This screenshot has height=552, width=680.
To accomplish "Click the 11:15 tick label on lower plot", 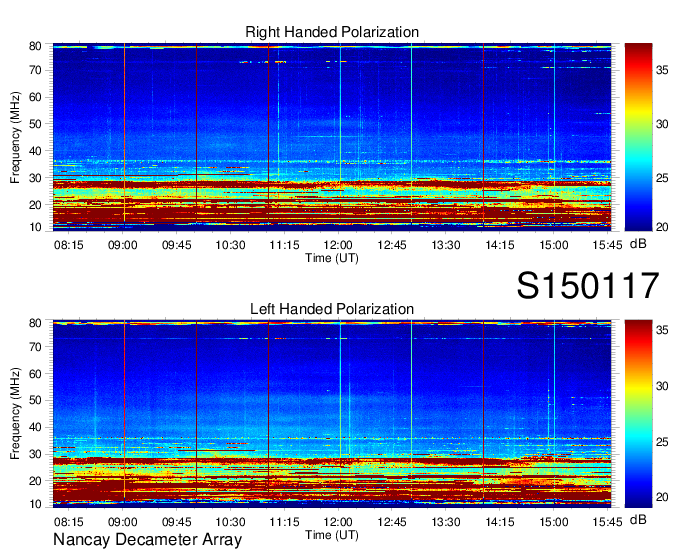I will click(x=284, y=522).
